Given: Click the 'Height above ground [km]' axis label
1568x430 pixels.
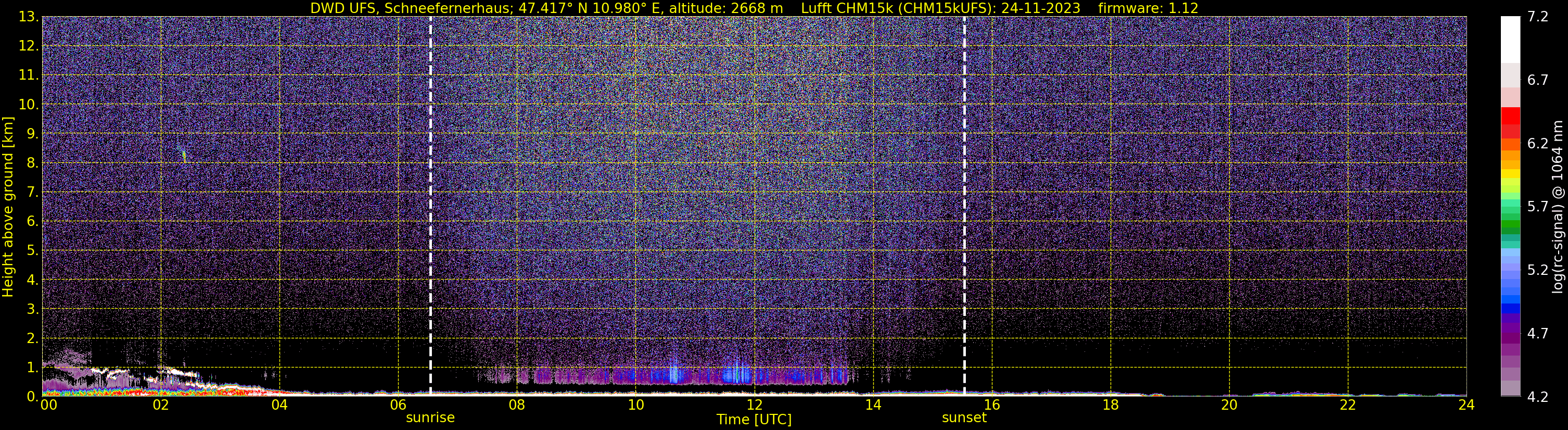Looking at the screenshot, I should click(8, 207).
